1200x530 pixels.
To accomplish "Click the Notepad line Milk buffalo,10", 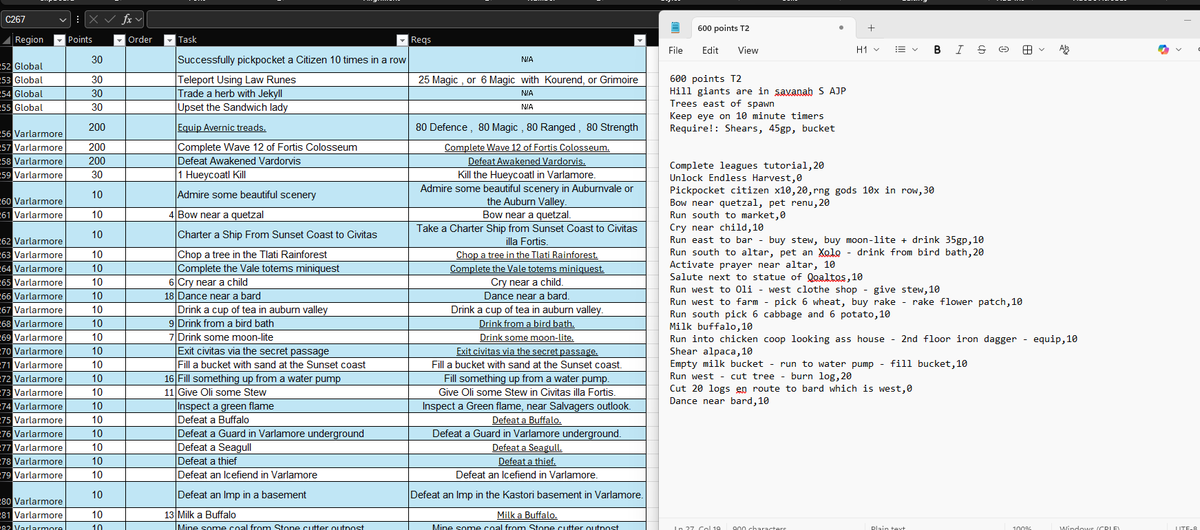I will click(x=713, y=327).
